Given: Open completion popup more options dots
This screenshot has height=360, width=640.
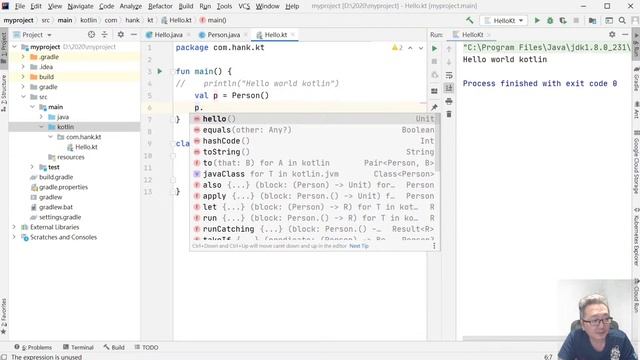Looking at the screenshot, I should tap(434, 246).
